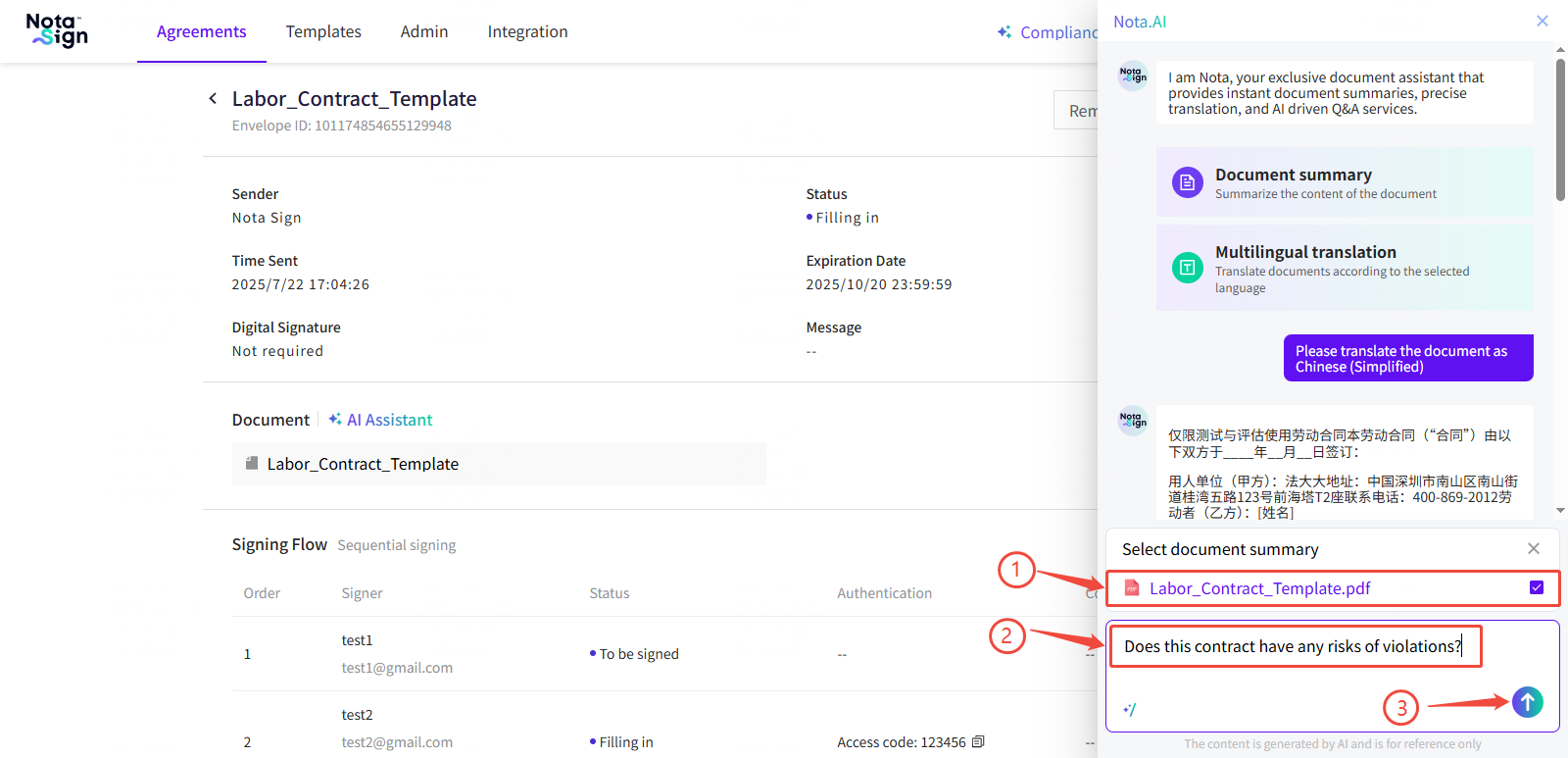Switch to the Templates tab
This screenshot has height=758, width=1568.
323,31
